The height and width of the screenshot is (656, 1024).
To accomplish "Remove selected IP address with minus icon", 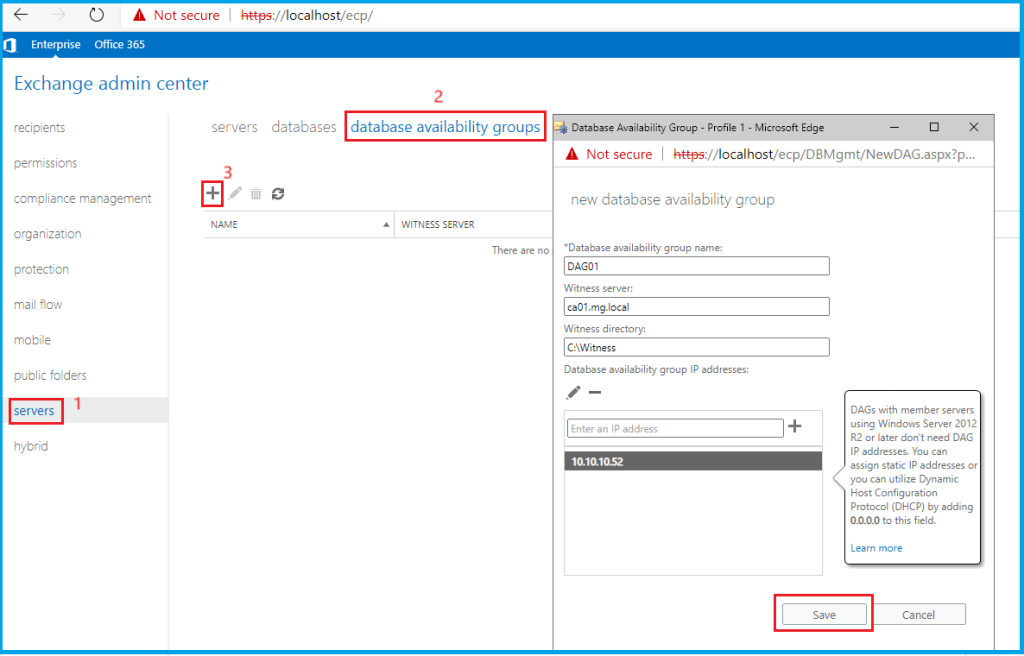I will pos(594,393).
